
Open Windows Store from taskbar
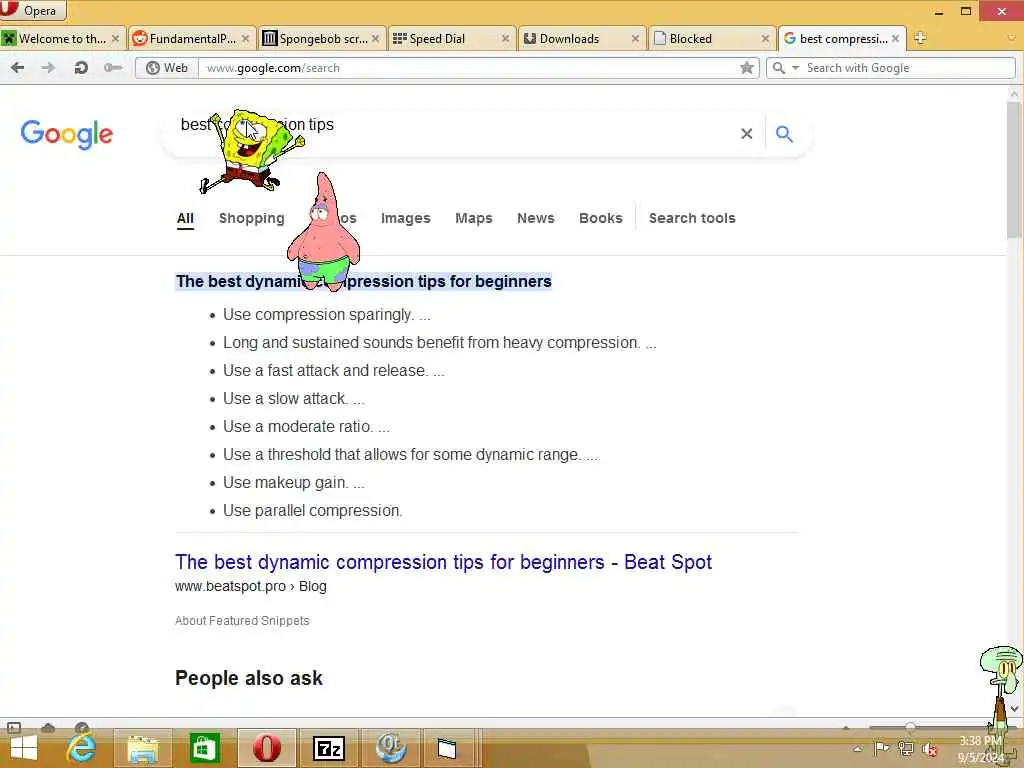click(204, 749)
